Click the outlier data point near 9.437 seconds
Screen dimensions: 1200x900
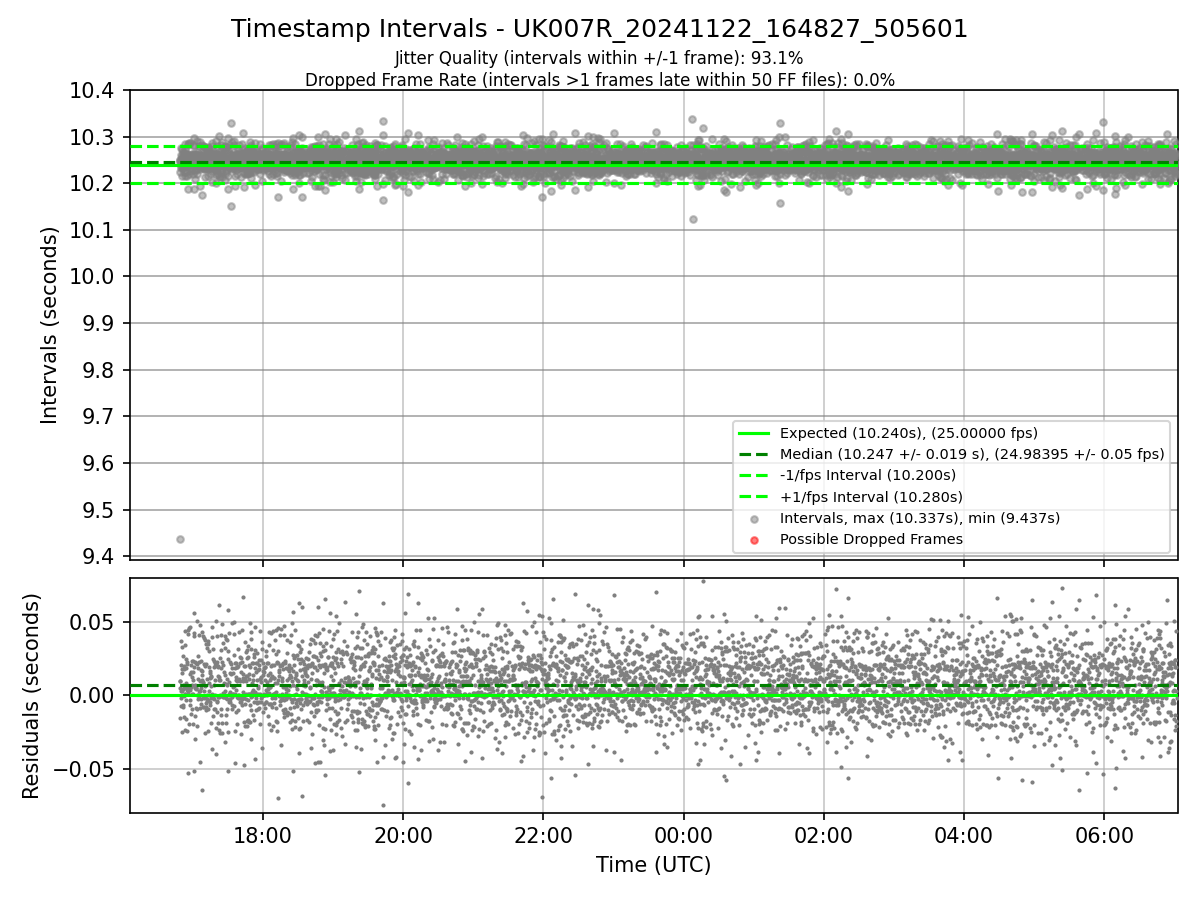[x=180, y=539]
